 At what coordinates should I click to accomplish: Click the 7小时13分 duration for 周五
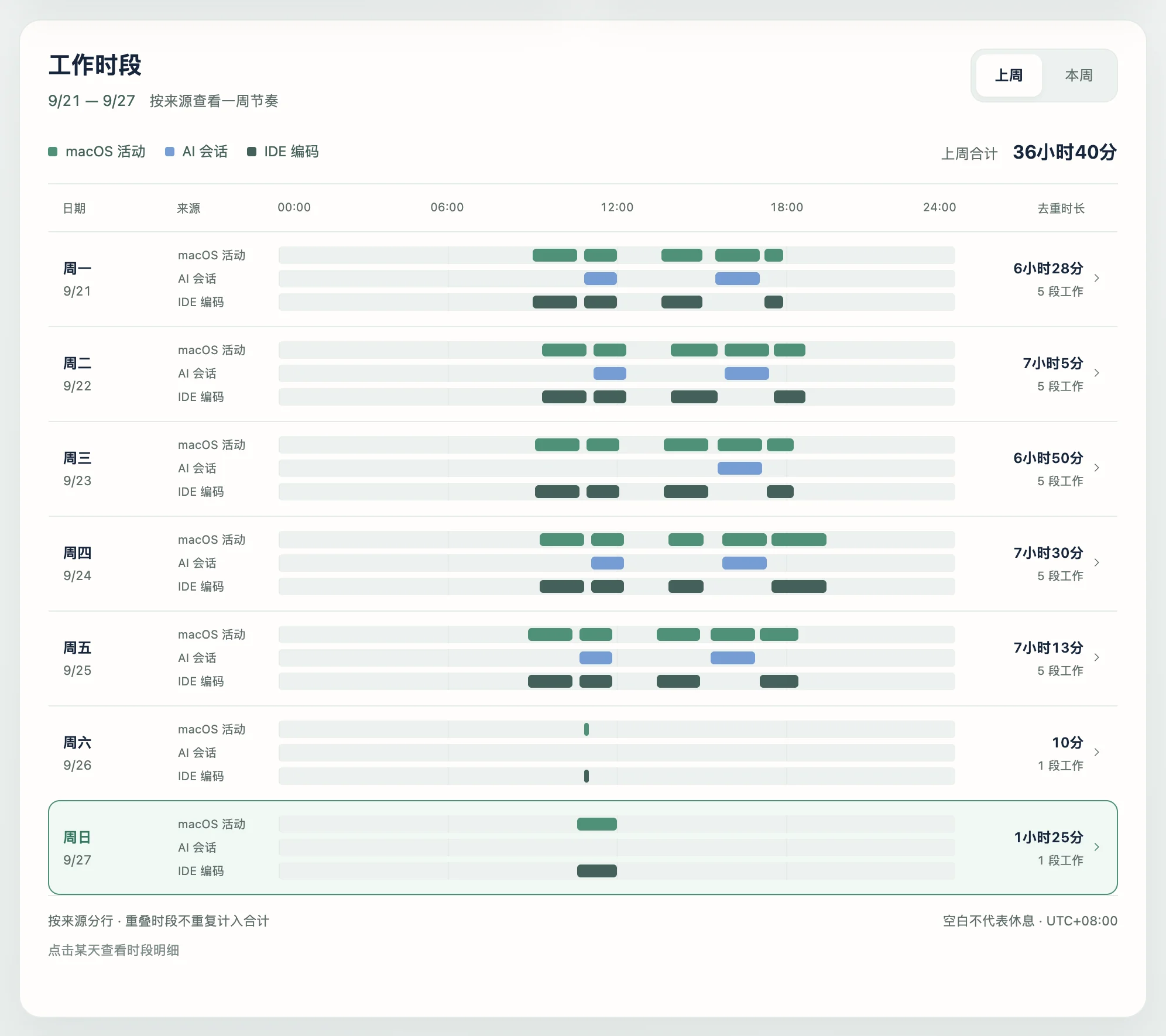pyautogui.click(x=1048, y=648)
